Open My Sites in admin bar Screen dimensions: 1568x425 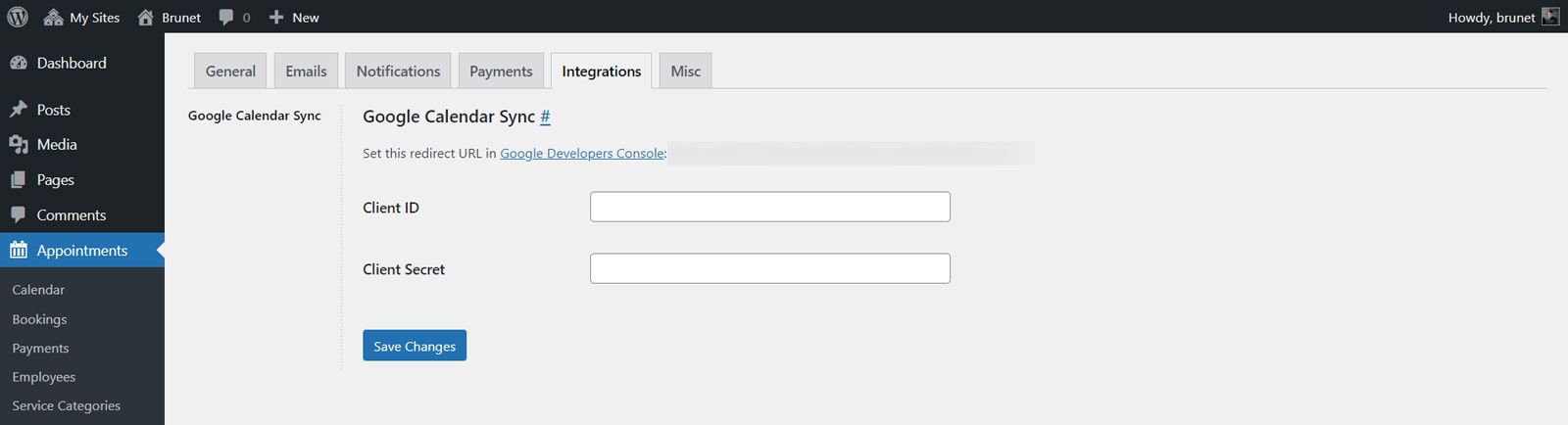tap(82, 17)
